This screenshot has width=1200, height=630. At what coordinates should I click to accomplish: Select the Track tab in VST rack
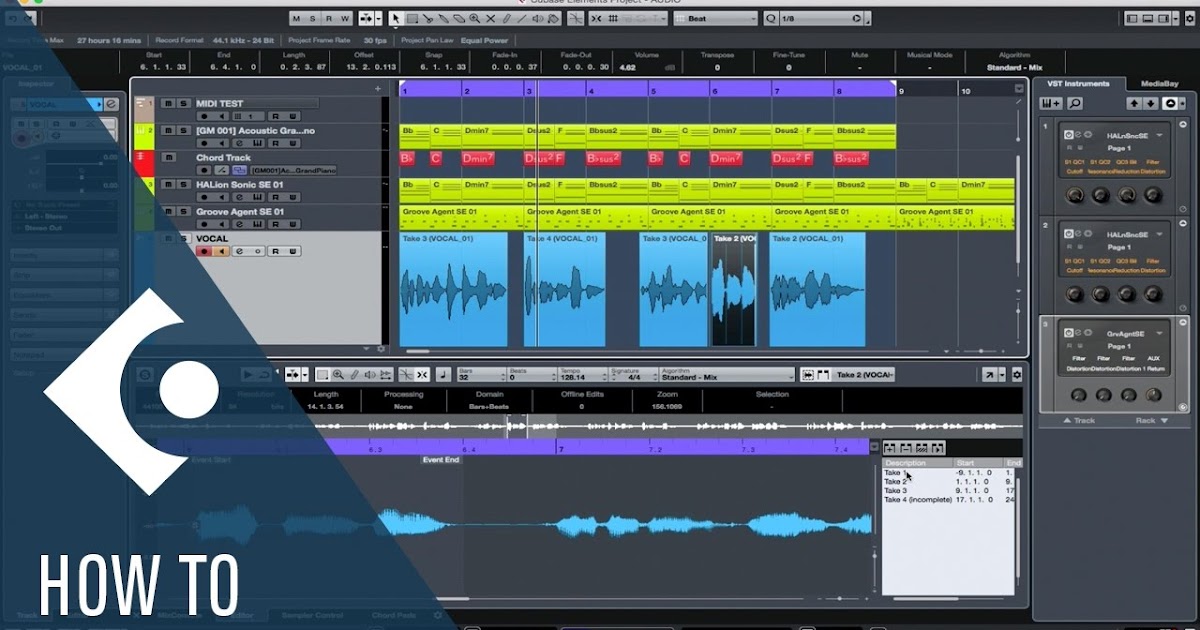(1078, 420)
